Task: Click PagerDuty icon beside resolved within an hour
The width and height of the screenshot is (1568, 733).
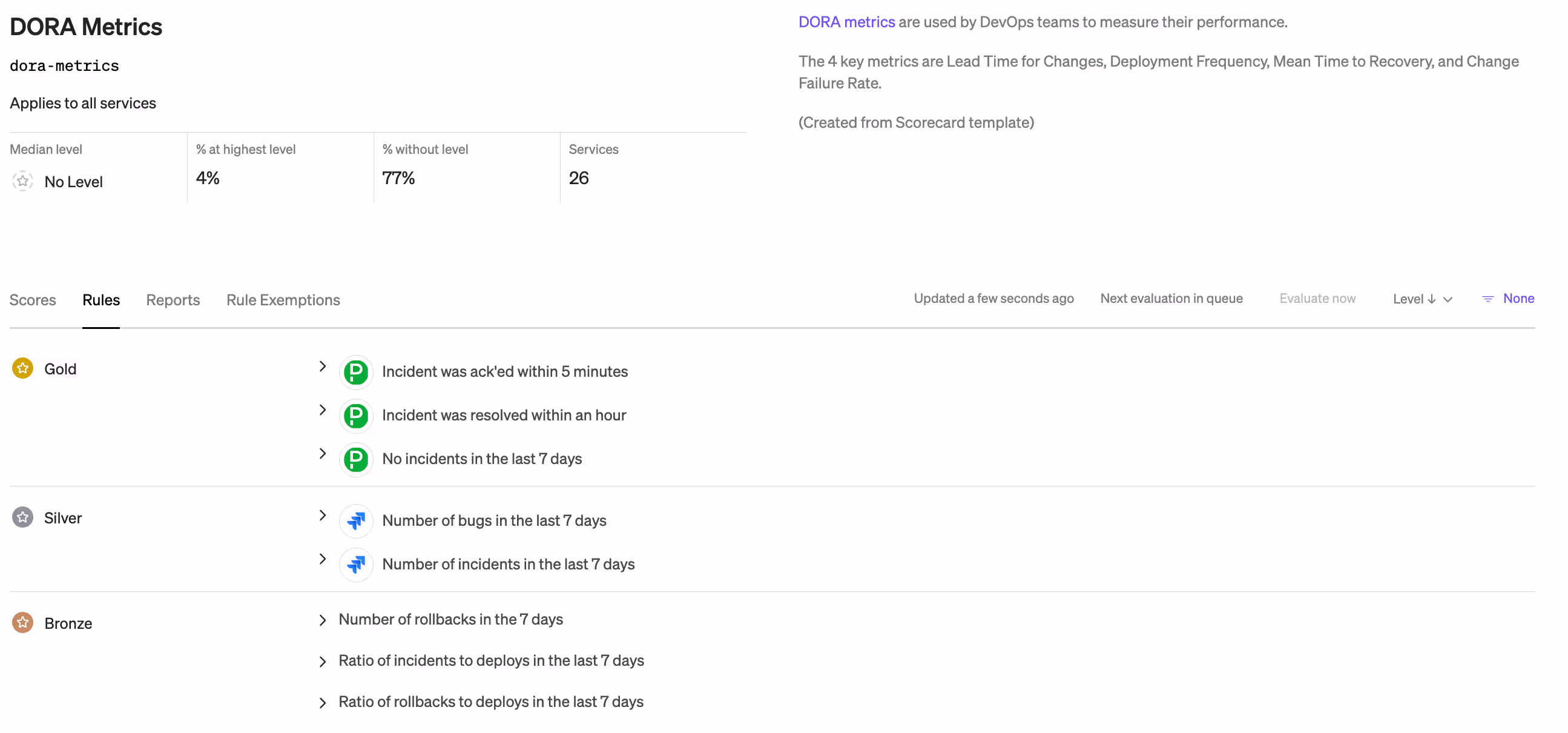Action: [x=355, y=416]
